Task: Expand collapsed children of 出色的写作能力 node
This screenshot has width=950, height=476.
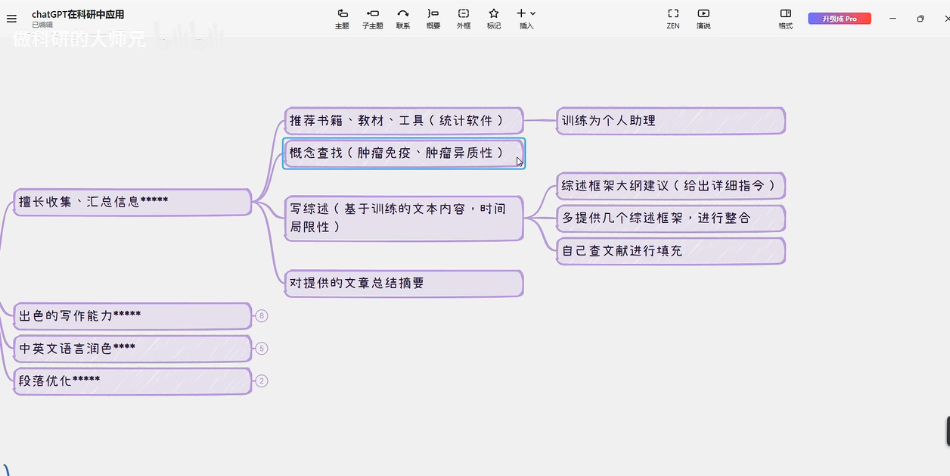Action: 261,316
